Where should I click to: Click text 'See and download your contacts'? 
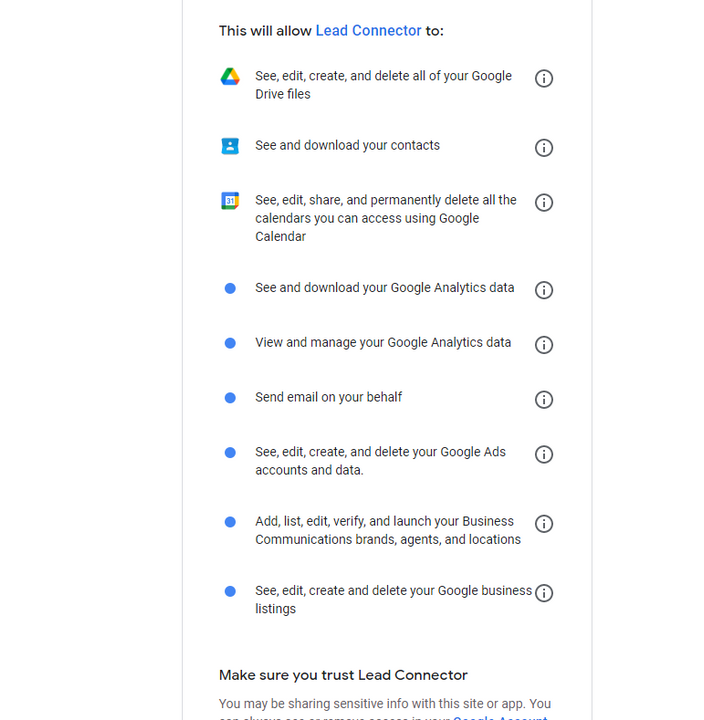point(347,145)
